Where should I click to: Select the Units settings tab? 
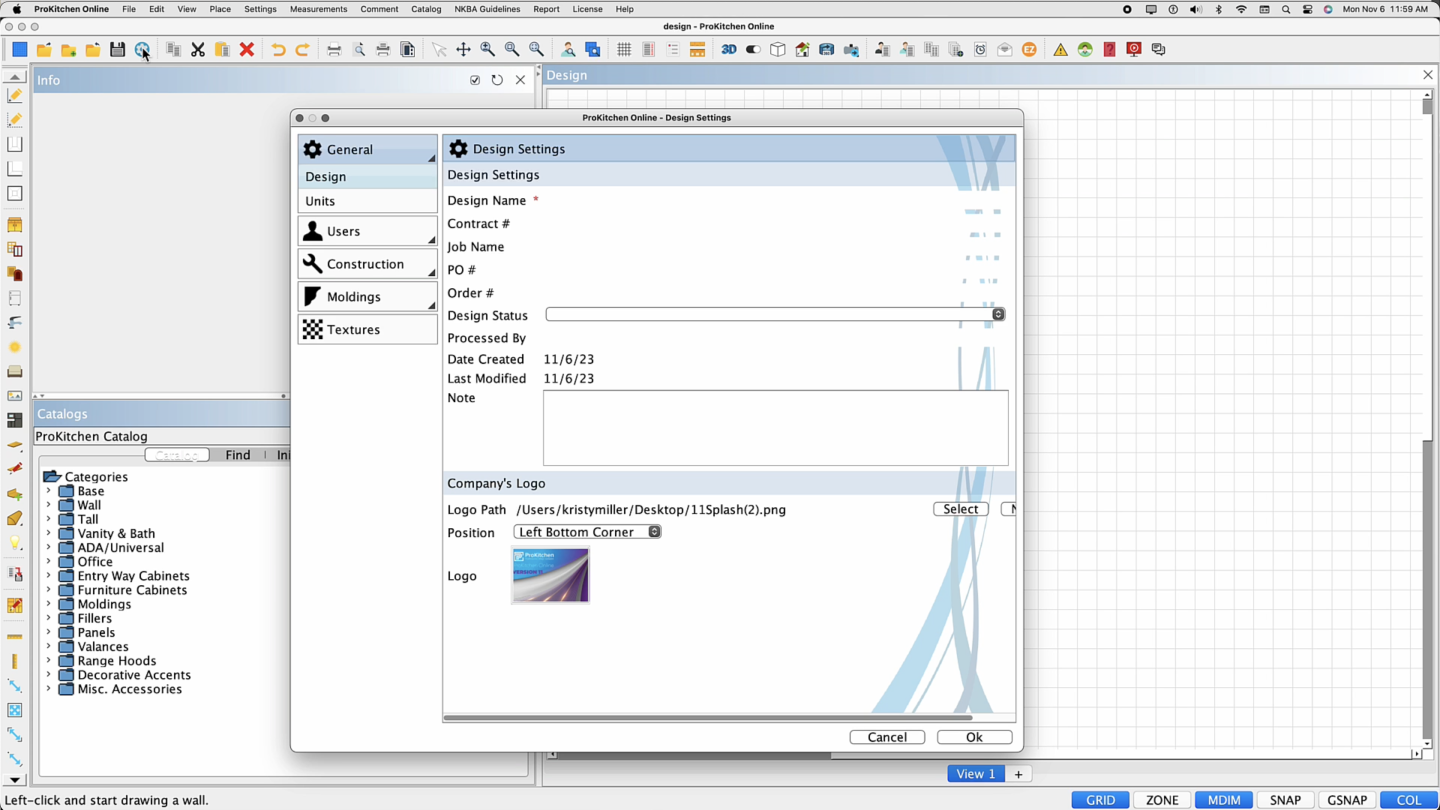click(367, 201)
